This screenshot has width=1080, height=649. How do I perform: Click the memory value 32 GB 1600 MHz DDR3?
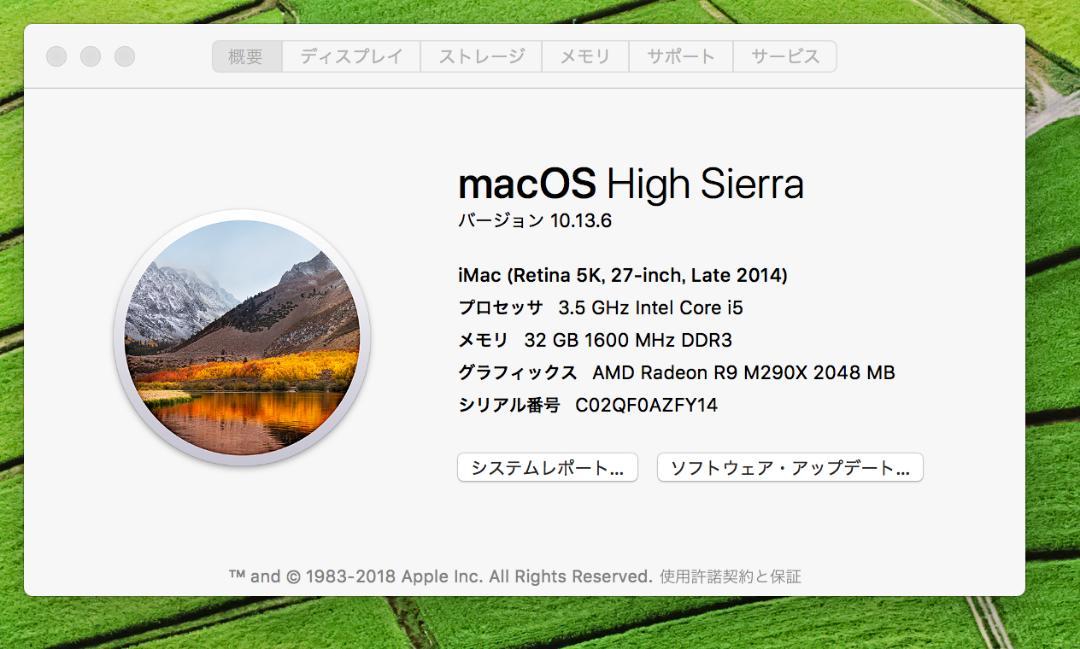point(628,340)
